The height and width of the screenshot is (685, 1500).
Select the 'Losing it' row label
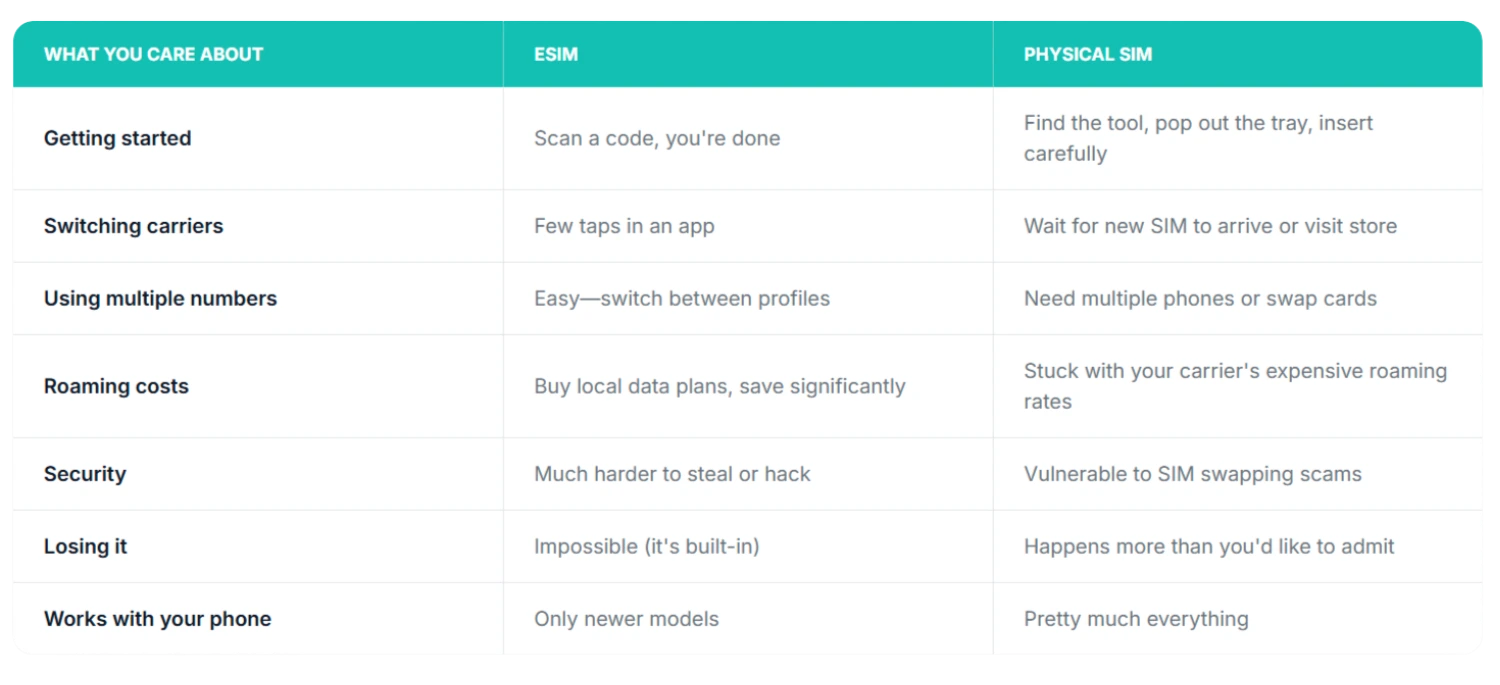coord(85,546)
